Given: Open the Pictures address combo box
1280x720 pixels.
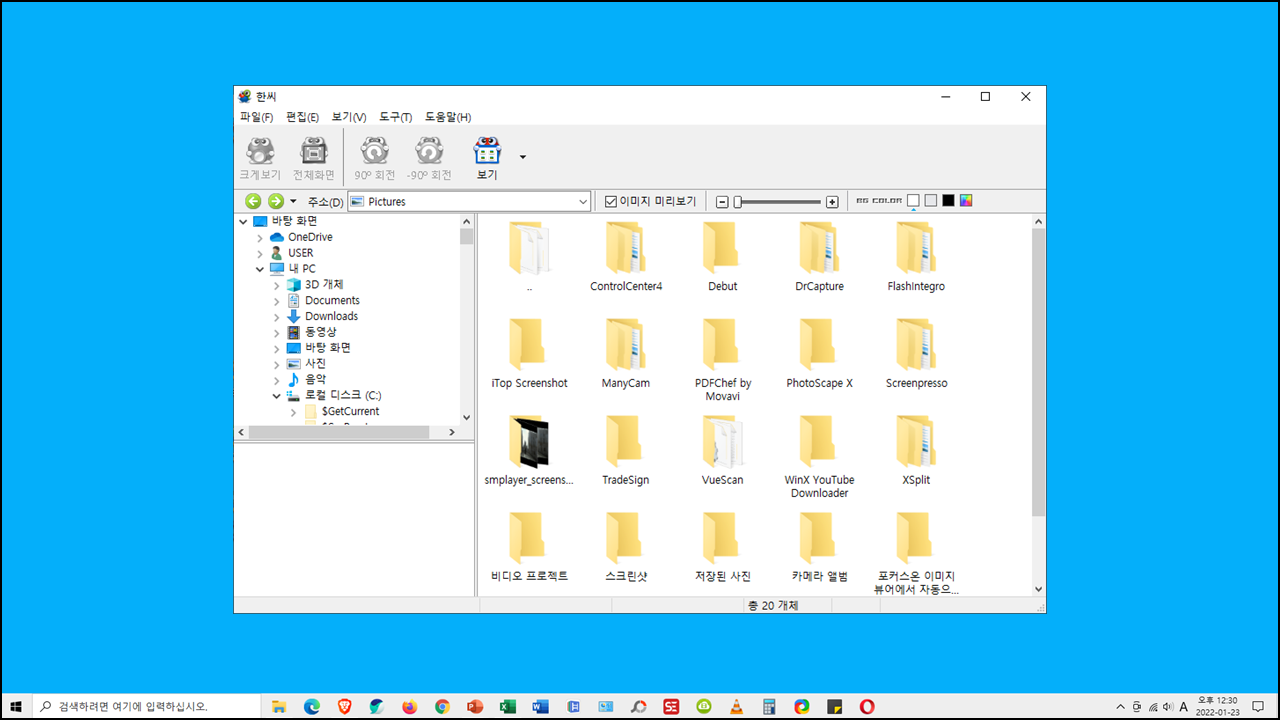Looking at the screenshot, I should point(469,202).
